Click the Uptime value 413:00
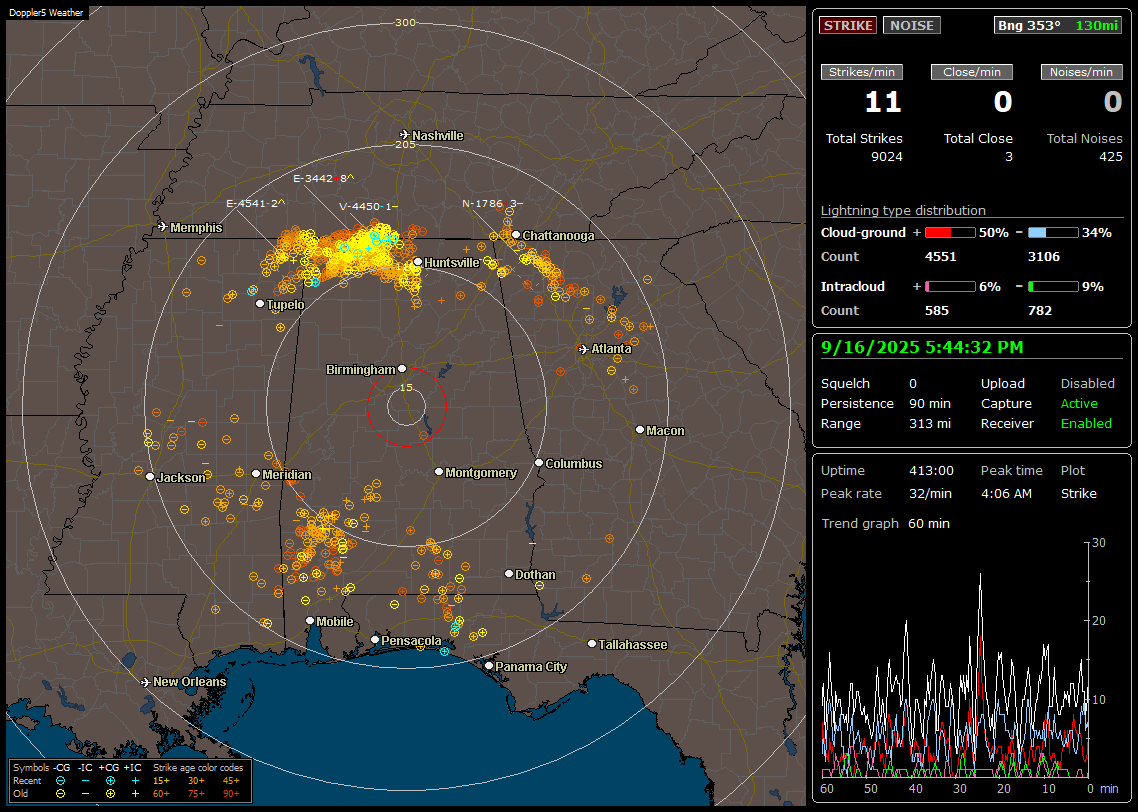The image size is (1138, 812). click(931, 471)
